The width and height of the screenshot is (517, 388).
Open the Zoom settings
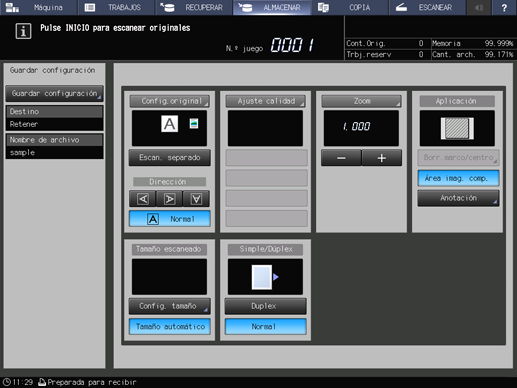(x=362, y=101)
